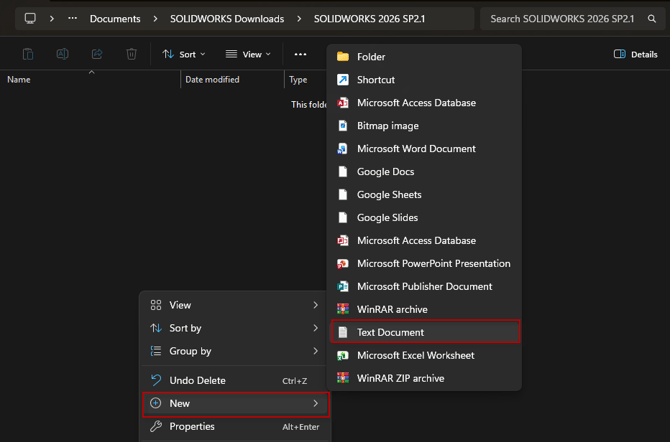The width and height of the screenshot is (670, 442).
Task: Click the Group by list icon
Action: click(x=156, y=351)
